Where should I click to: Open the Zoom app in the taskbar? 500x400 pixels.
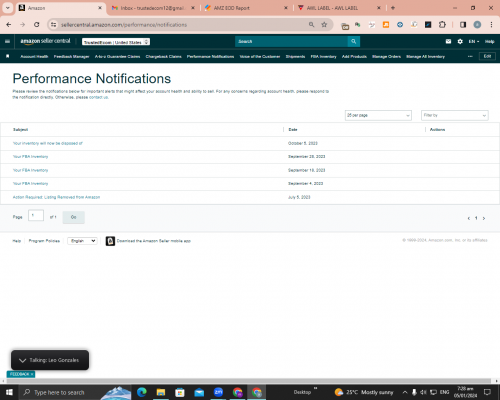point(218,392)
